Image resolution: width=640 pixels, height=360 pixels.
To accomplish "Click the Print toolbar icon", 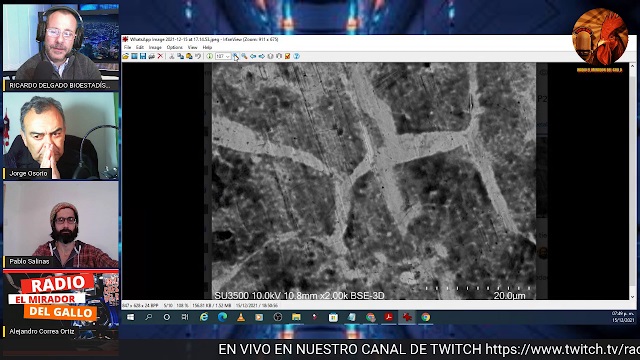I will point(151,56).
